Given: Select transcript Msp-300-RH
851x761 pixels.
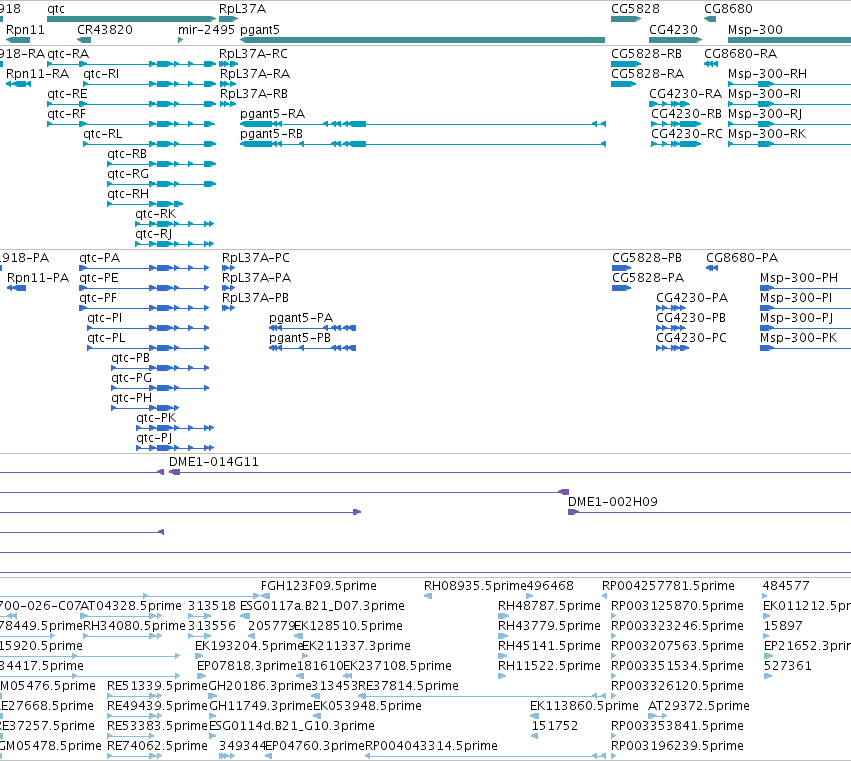Looking at the screenshot, I should 789,84.
